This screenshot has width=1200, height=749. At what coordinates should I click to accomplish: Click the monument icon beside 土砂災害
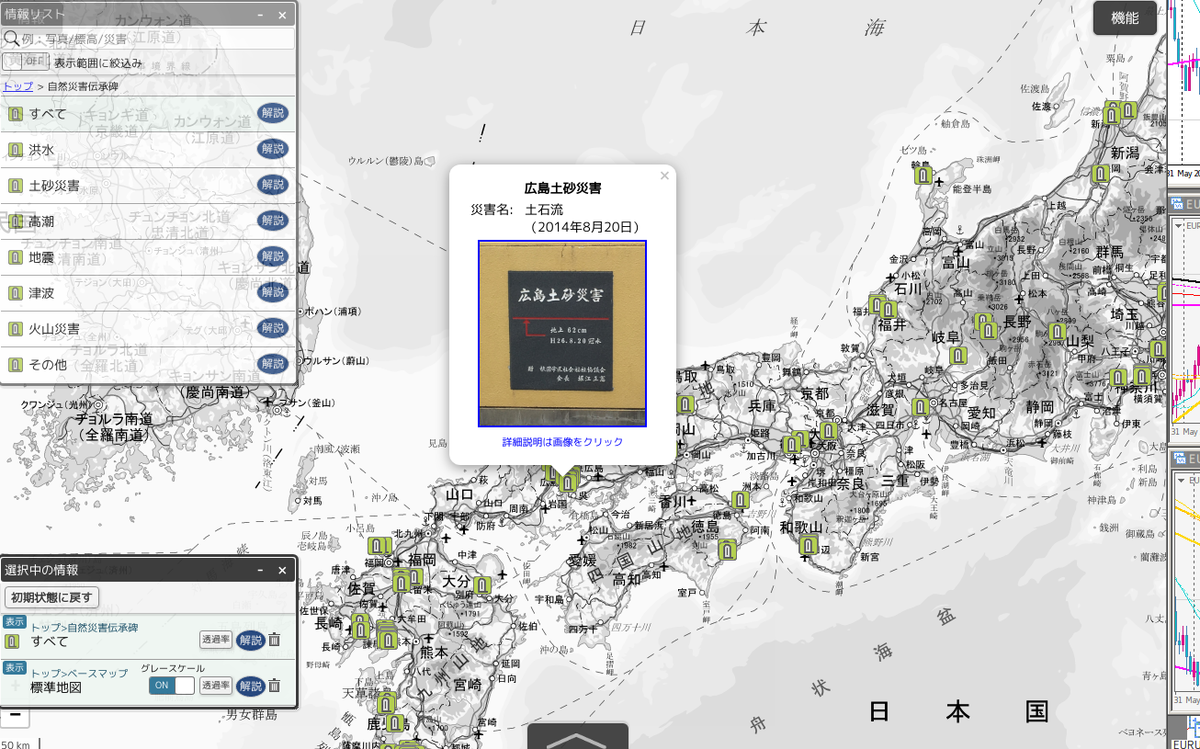[15, 186]
